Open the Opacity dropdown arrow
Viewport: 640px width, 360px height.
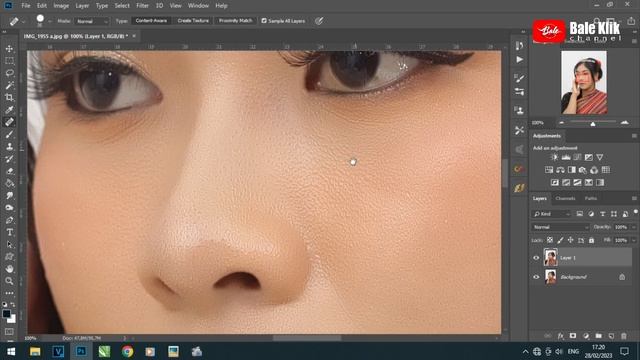pyautogui.click(x=634, y=227)
